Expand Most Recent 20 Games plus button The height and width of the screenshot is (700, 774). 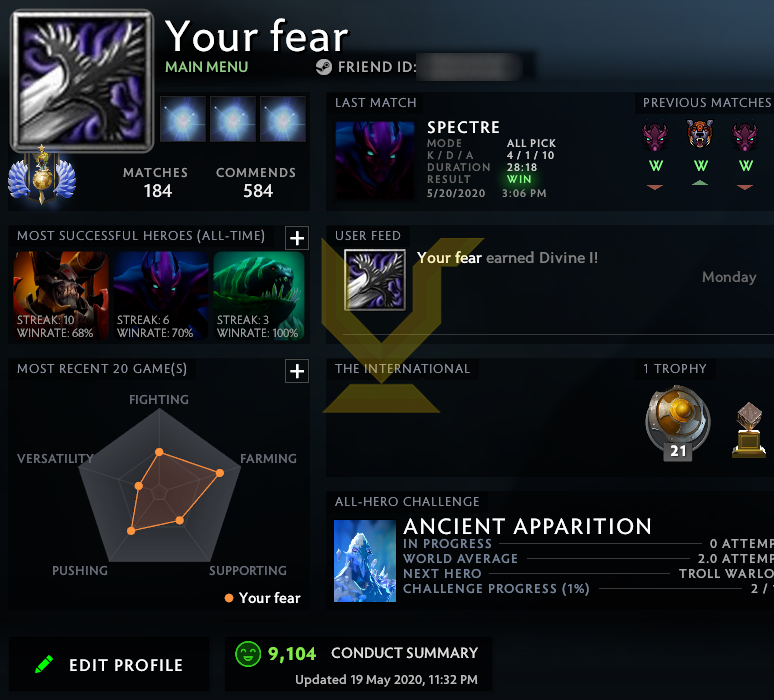[x=297, y=371]
